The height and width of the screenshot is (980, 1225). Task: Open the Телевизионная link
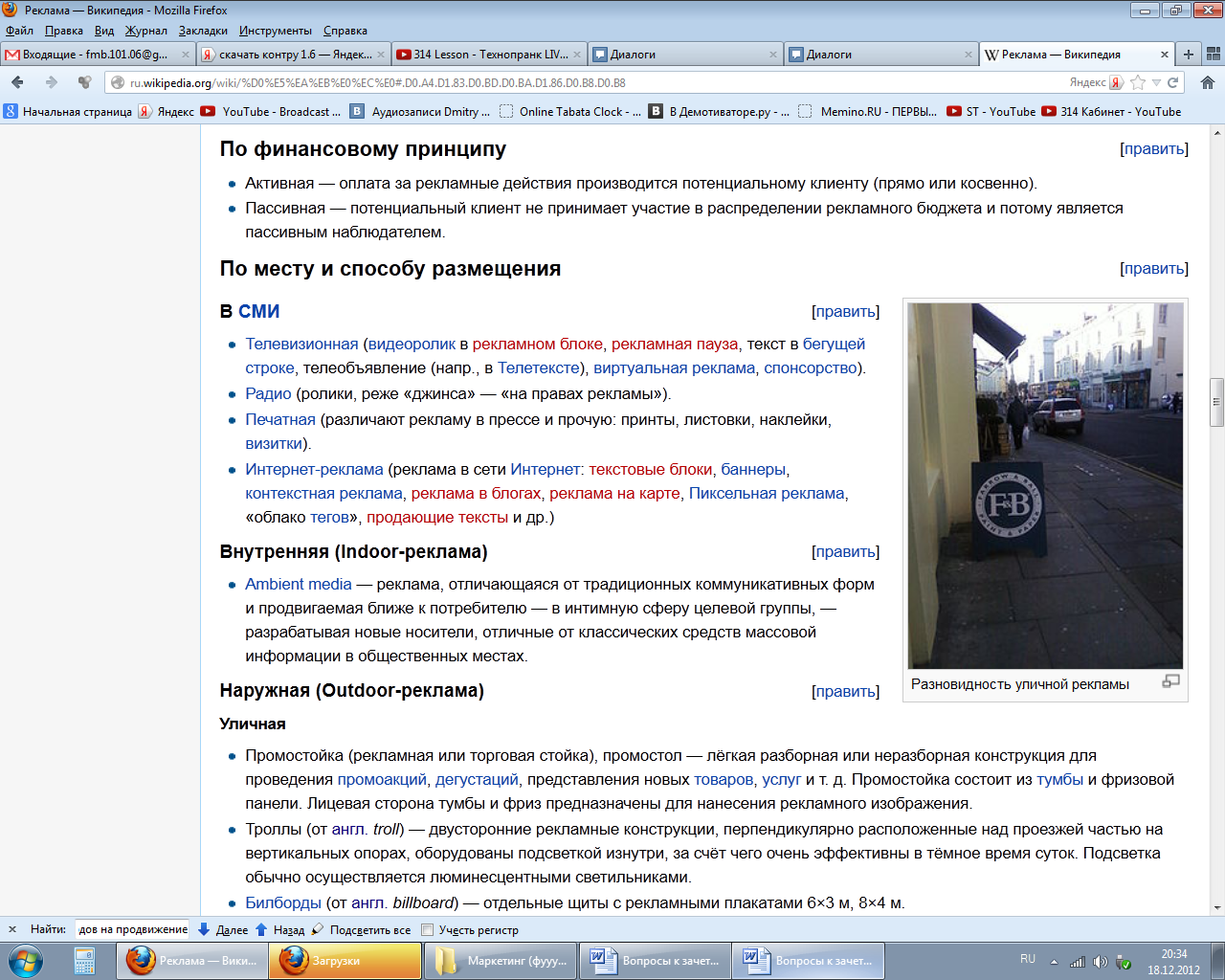[x=301, y=345]
